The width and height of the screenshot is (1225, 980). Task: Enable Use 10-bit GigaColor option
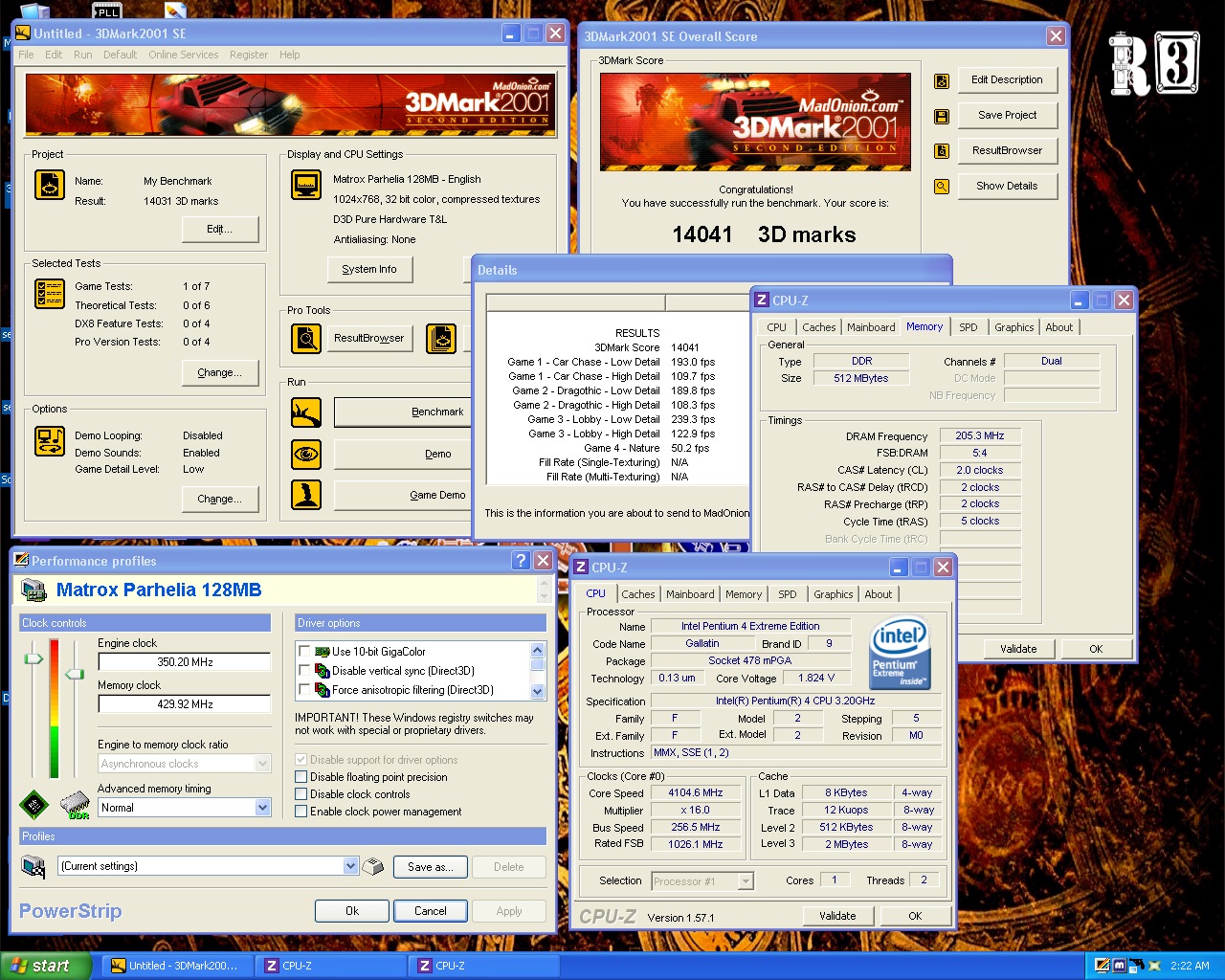305,652
